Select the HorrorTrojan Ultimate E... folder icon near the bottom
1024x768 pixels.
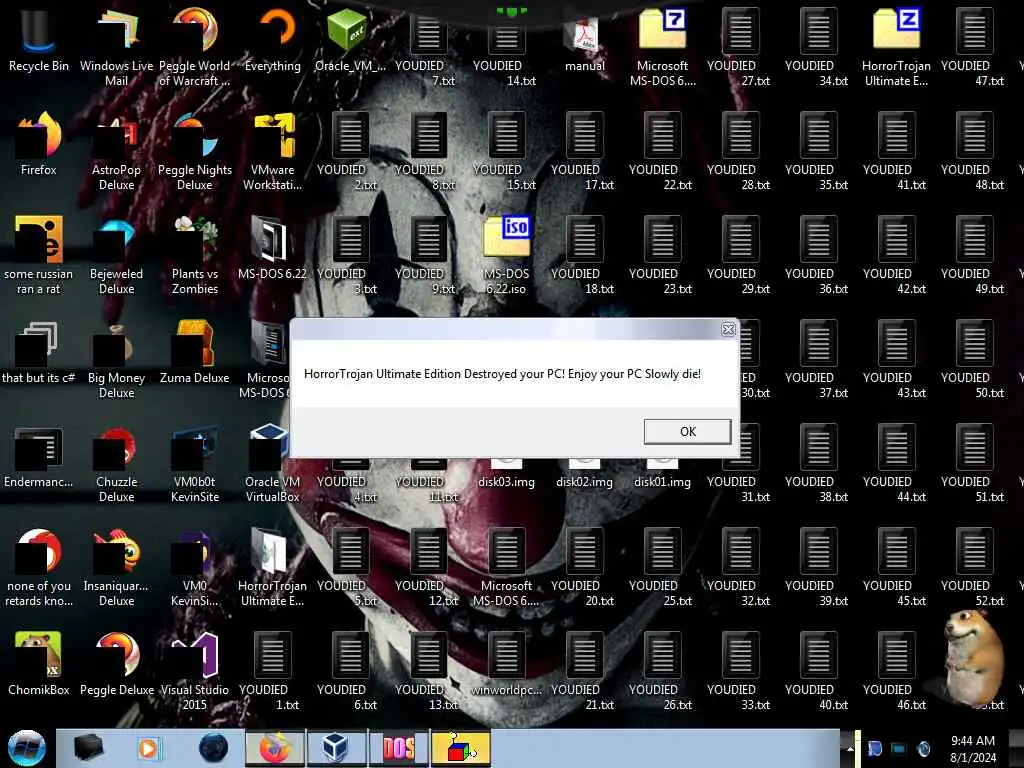pyautogui.click(x=272, y=568)
